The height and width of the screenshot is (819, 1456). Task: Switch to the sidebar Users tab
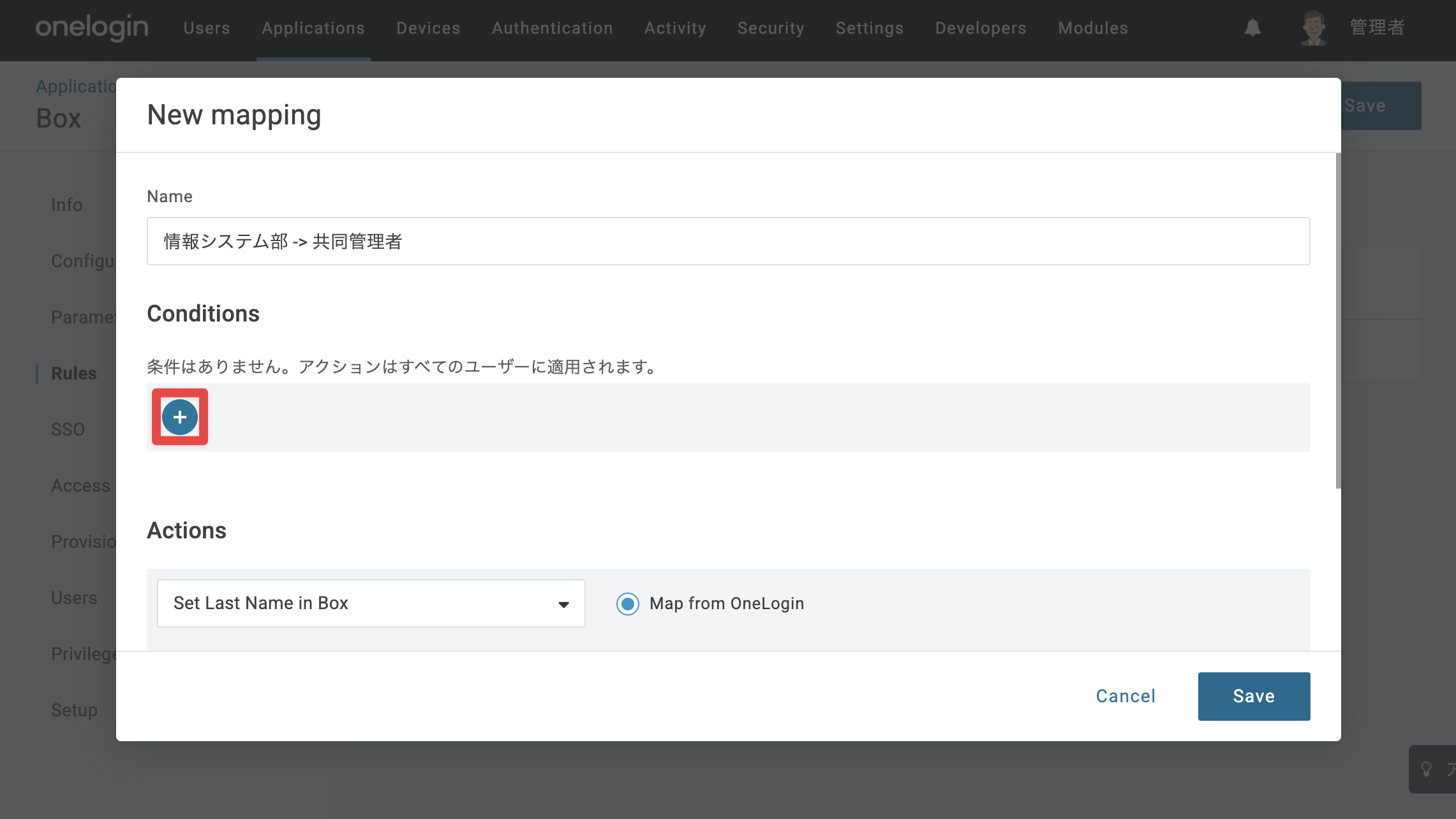(x=74, y=598)
